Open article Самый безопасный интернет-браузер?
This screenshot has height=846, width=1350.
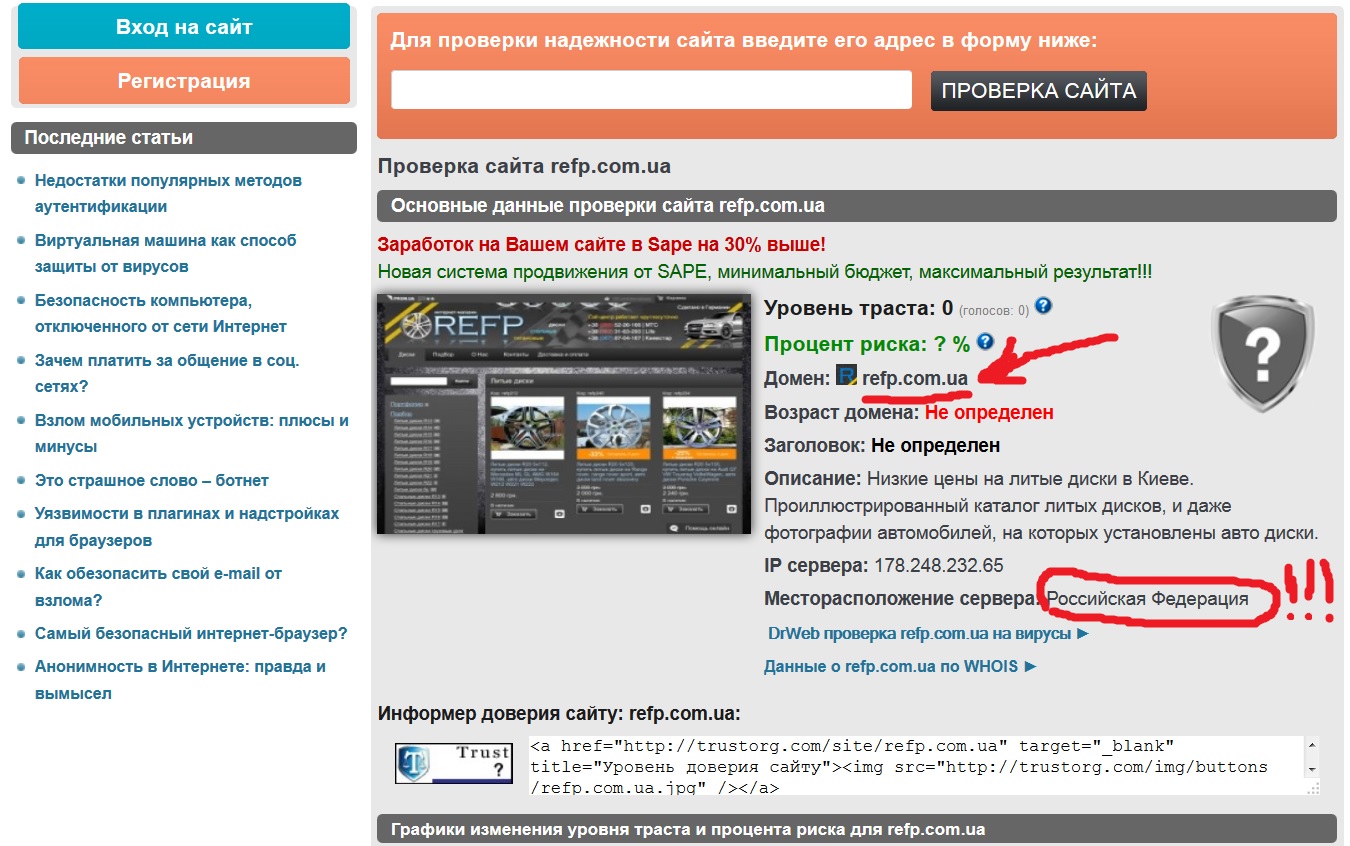[191, 633]
